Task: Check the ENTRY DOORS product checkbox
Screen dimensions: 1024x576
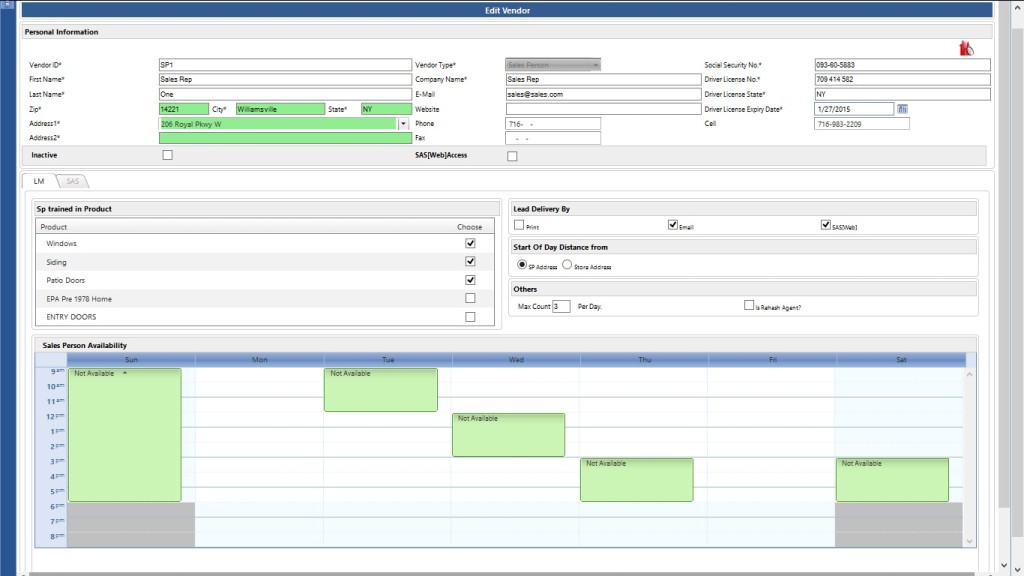Action: pos(470,317)
